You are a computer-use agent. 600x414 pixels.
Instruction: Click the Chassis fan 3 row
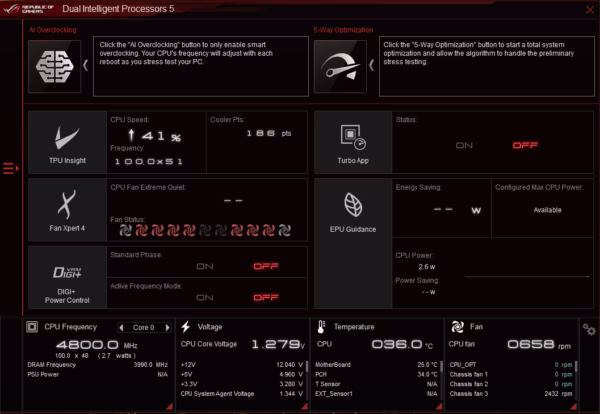point(511,394)
